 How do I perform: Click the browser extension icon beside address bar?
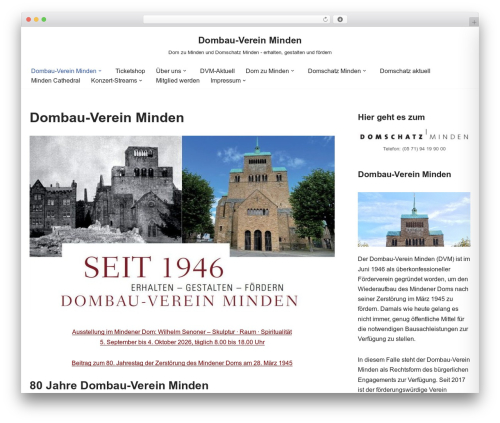pyautogui.click(x=340, y=20)
